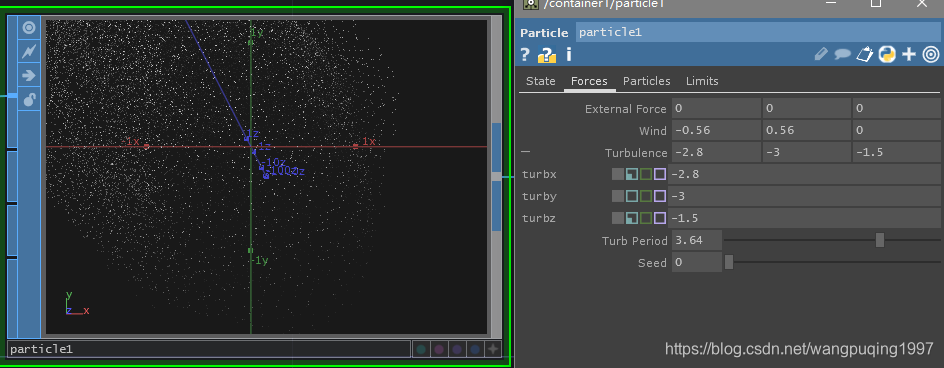Screen dimensions: 944x368
Task: Click the Seed slider handle
Action: click(x=728, y=262)
